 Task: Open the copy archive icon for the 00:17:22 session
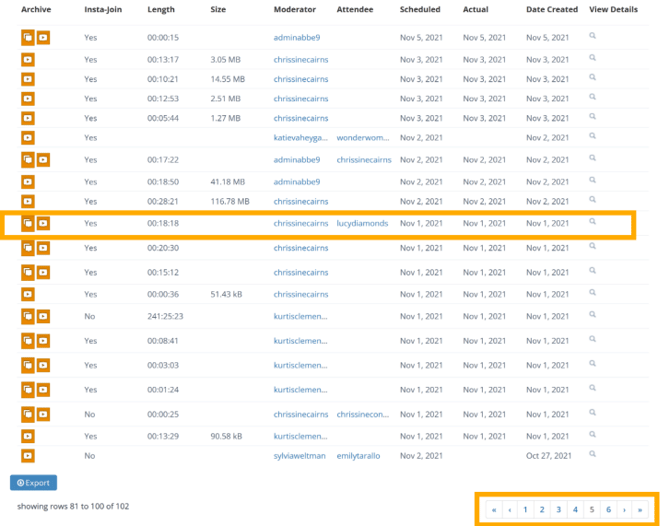click(x=28, y=160)
